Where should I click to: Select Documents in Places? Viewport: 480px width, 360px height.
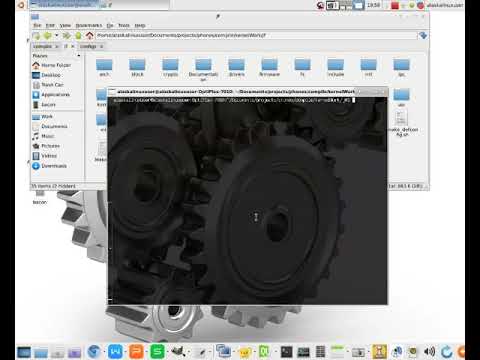(x=50, y=126)
